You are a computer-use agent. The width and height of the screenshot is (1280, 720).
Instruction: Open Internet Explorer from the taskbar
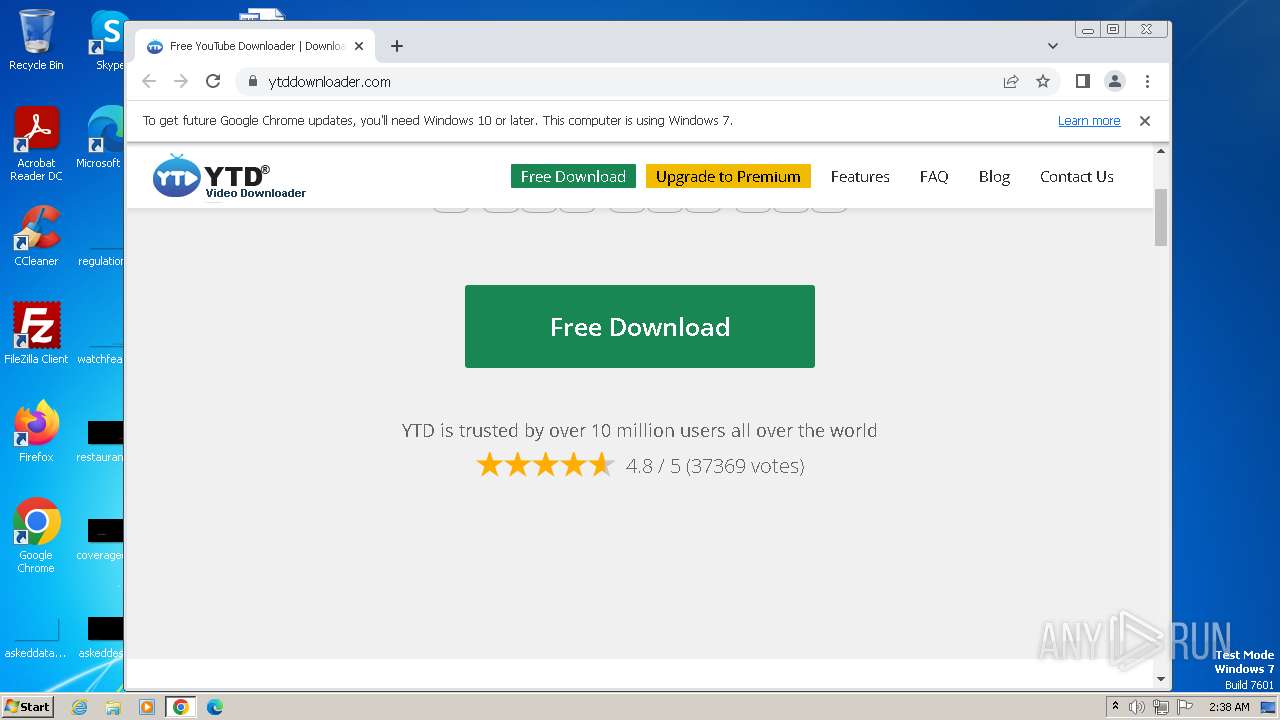(79, 707)
